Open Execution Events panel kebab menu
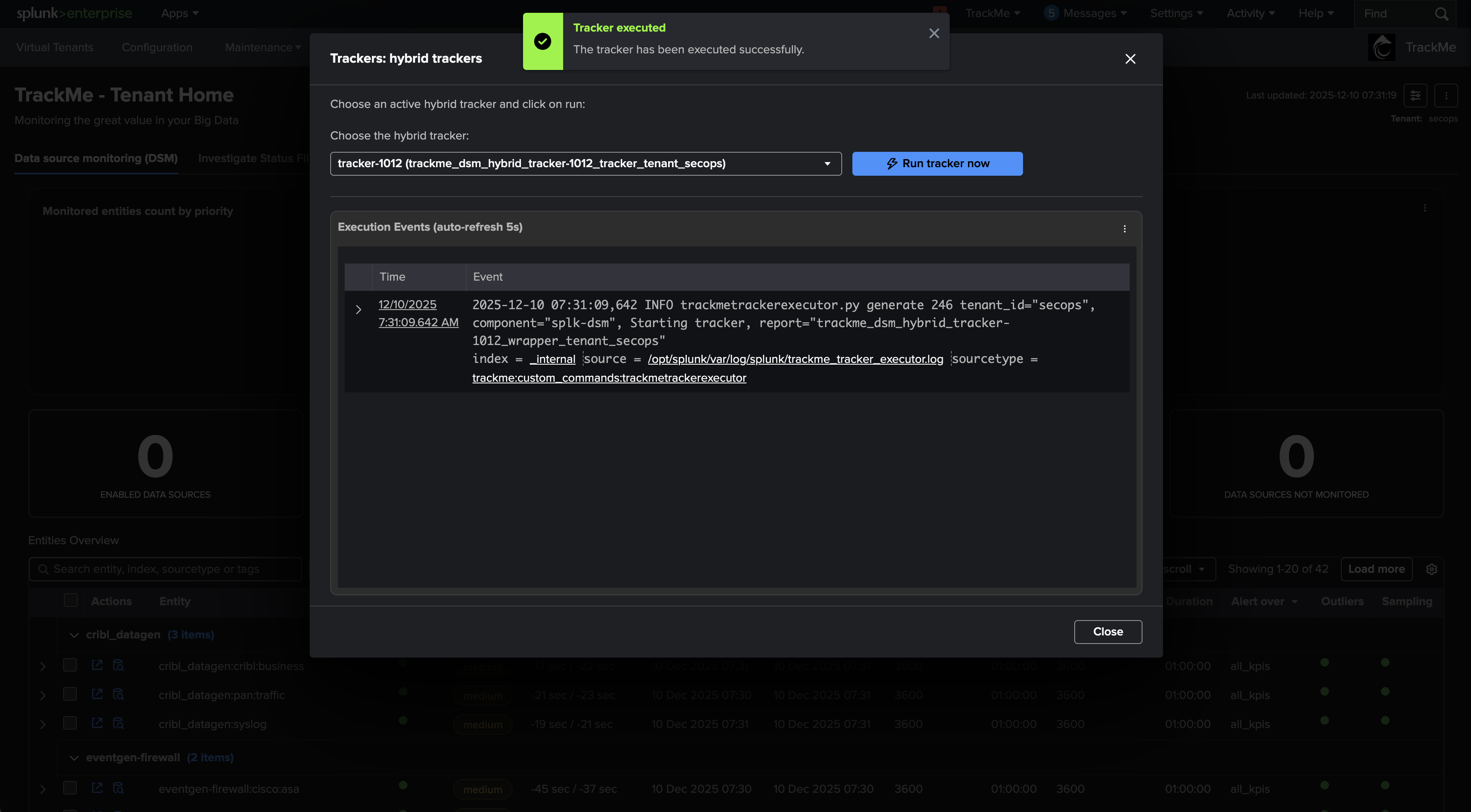The width and height of the screenshot is (1471, 812). (1125, 229)
